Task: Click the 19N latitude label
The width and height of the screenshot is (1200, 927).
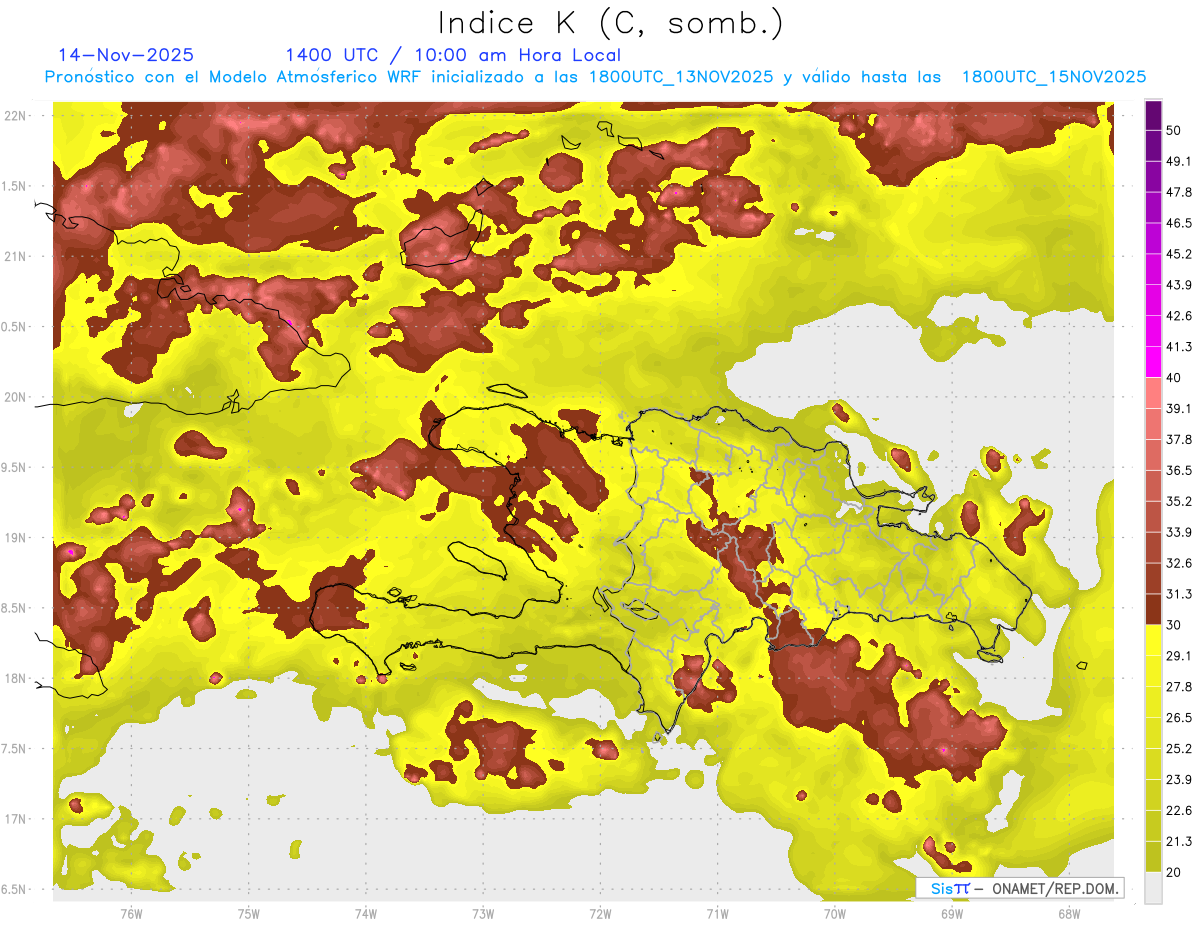Action: (x=15, y=538)
